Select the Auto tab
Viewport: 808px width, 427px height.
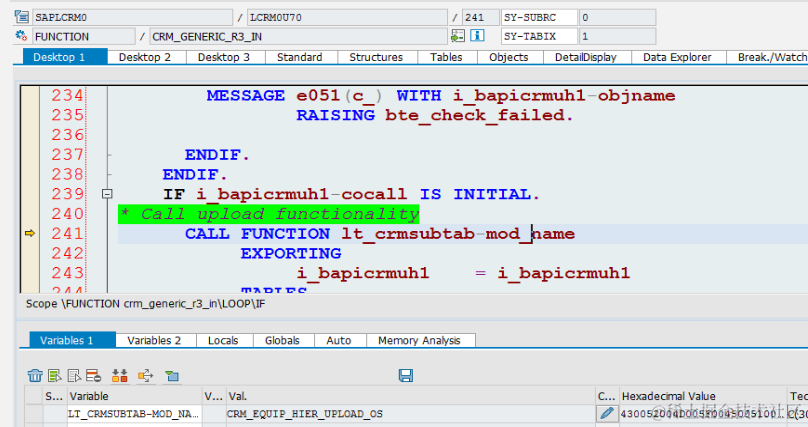339,340
